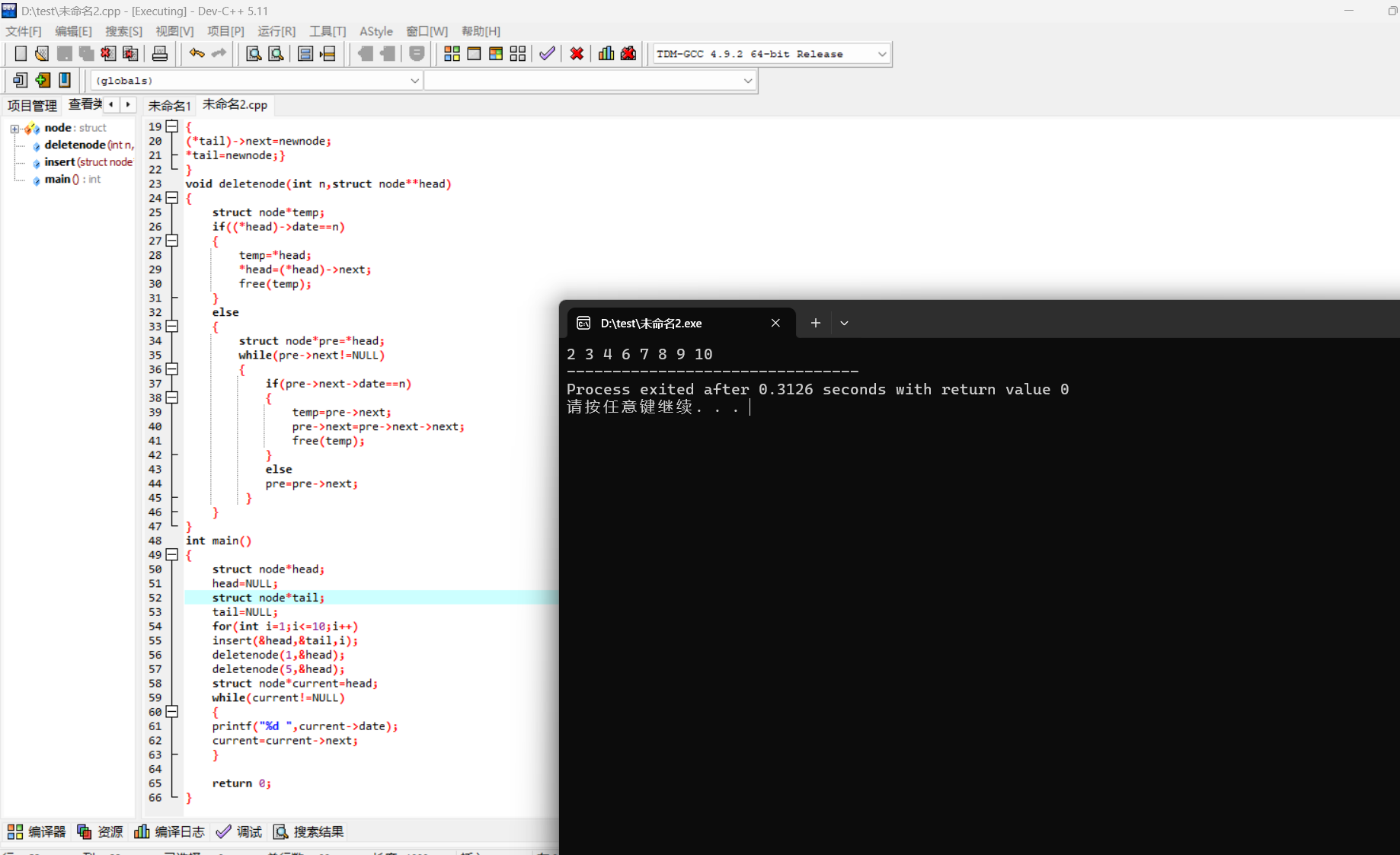The image size is (1400, 855).
Task: Collapse the code fold at line 33
Action: (x=172, y=327)
